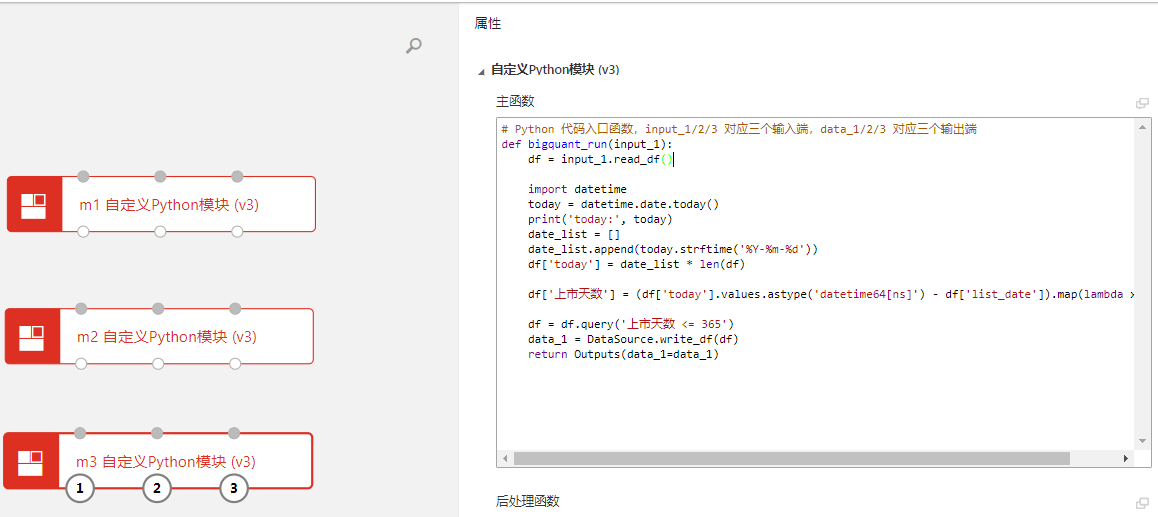Click output port 3 of m3
This screenshot has width=1158, height=517.
(234, 489)
